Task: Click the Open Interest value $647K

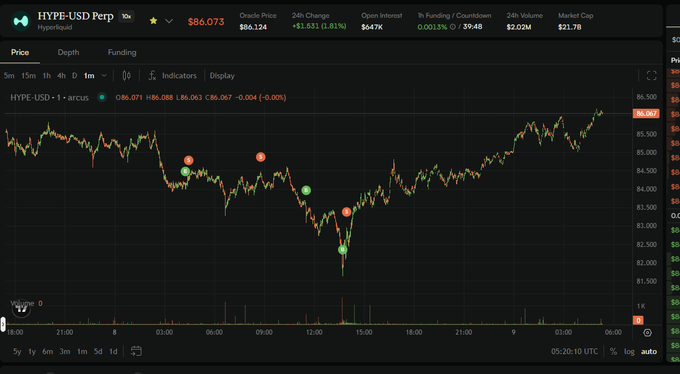Action: [372, 27]
